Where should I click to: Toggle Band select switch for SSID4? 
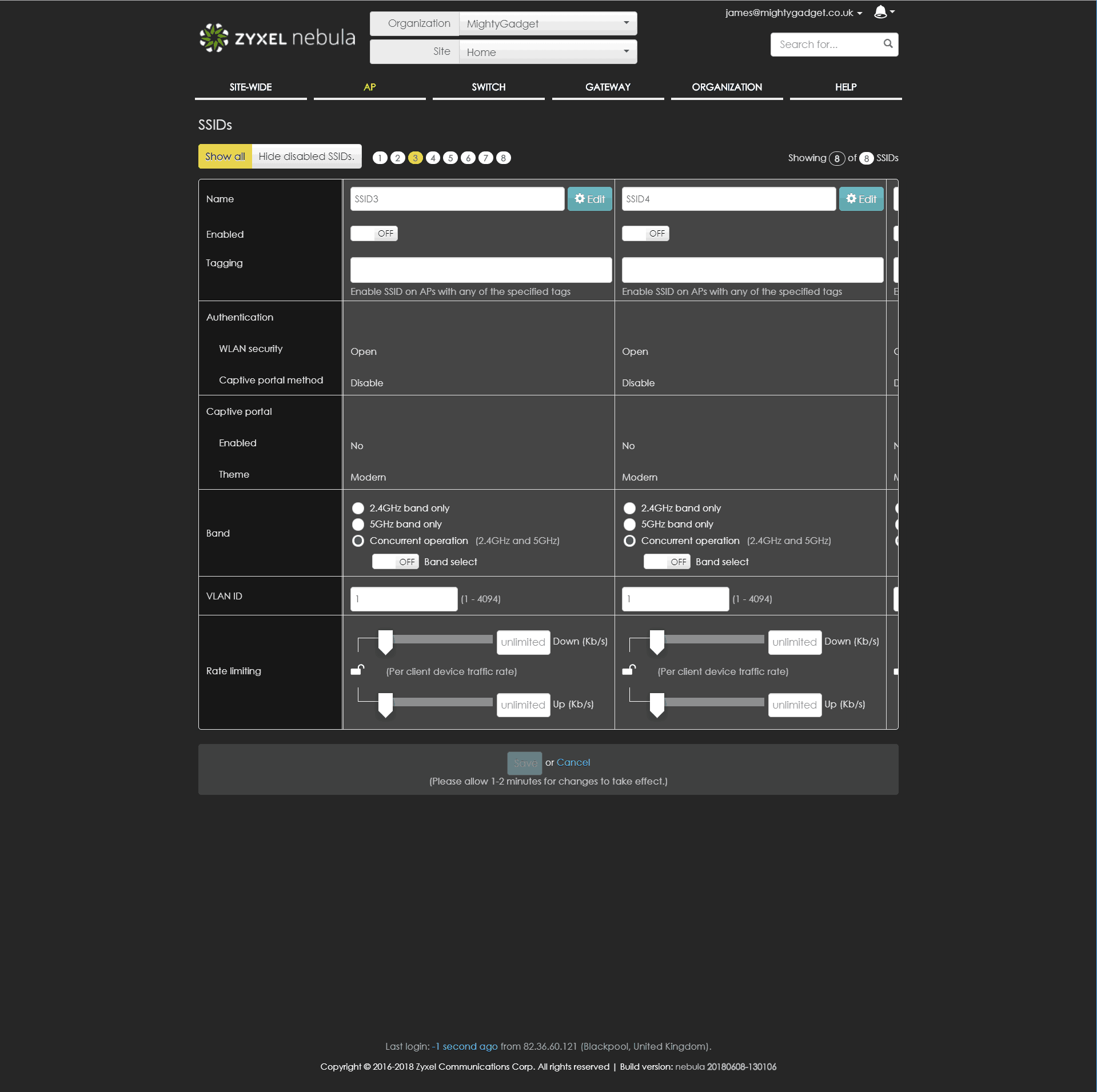(667, 562)
